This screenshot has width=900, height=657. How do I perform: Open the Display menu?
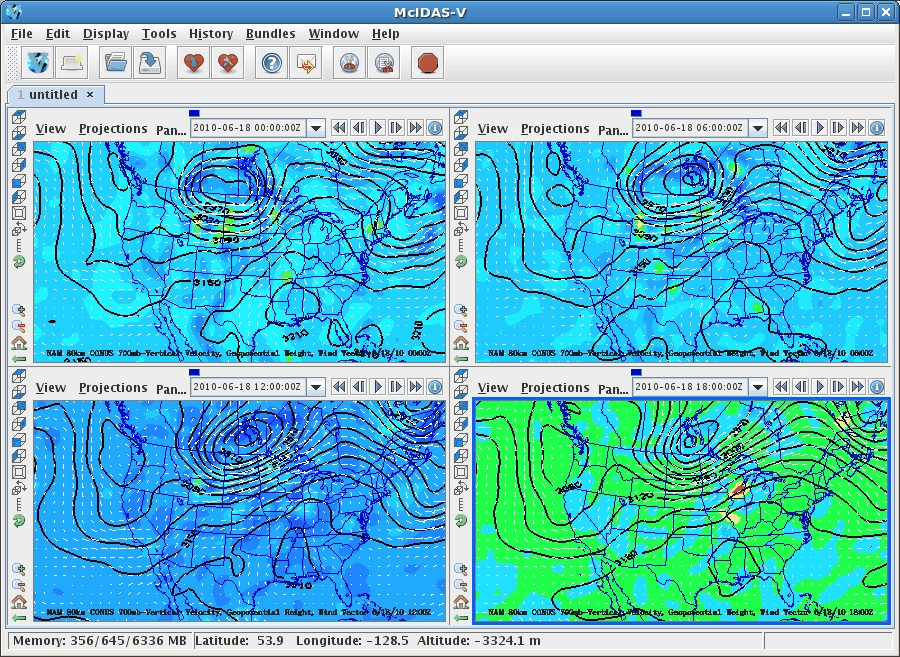[106, 34]
